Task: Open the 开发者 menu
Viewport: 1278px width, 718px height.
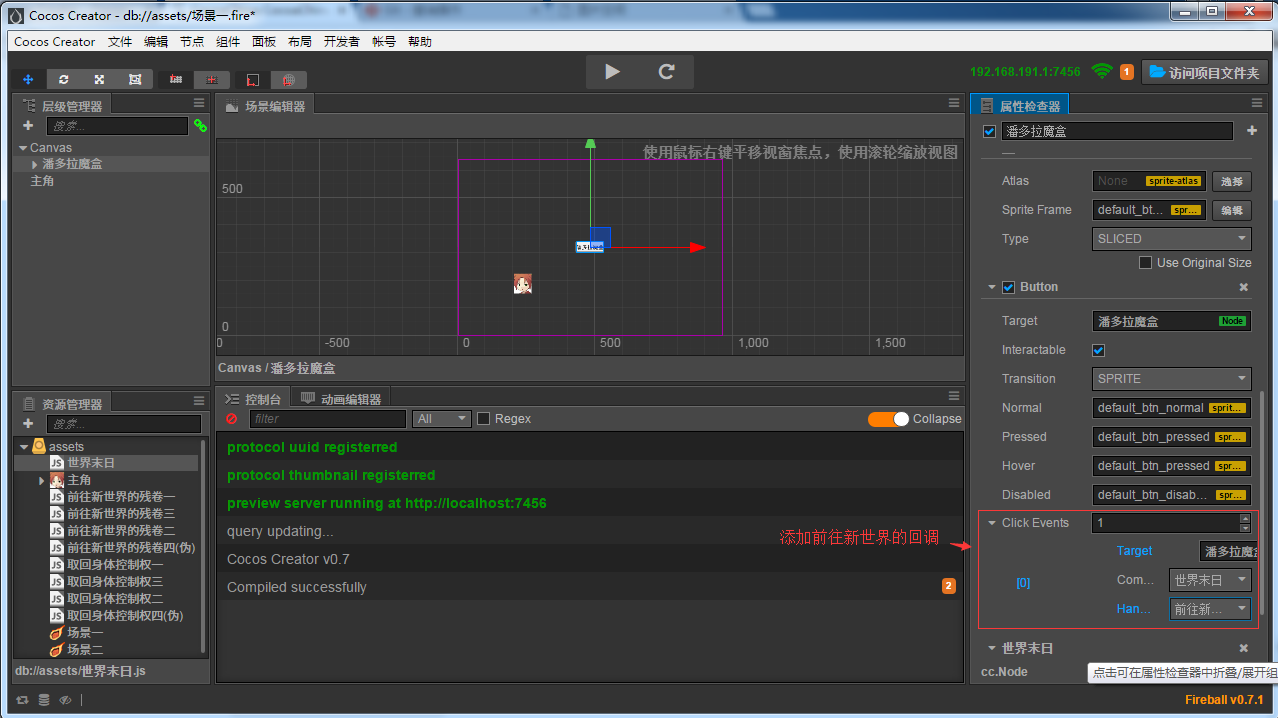Action: [342, 42]
